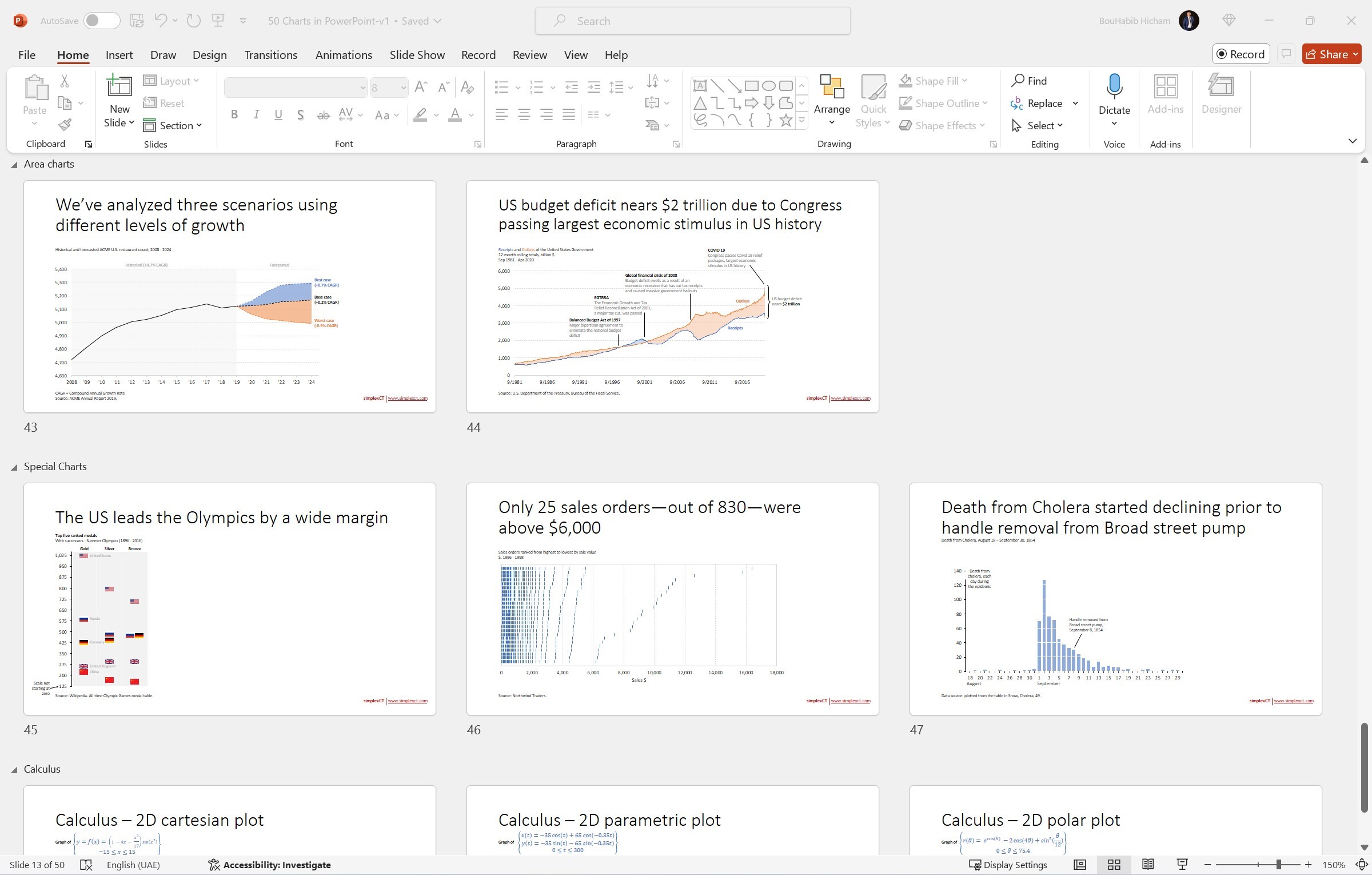Open the Shape Outline dropdown
Screen dimensions: 1372x875
[943, 103]
